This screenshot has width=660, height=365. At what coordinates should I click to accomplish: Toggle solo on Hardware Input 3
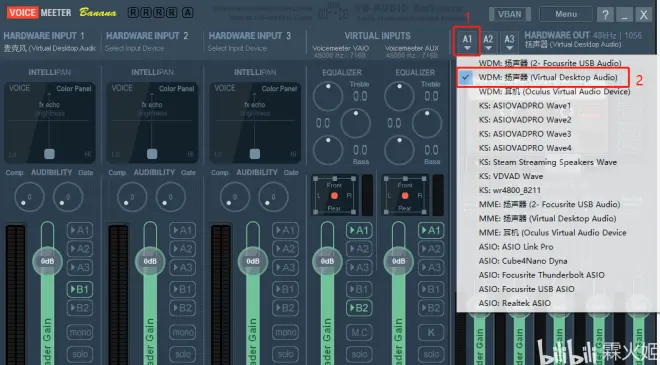coord(285,354)
